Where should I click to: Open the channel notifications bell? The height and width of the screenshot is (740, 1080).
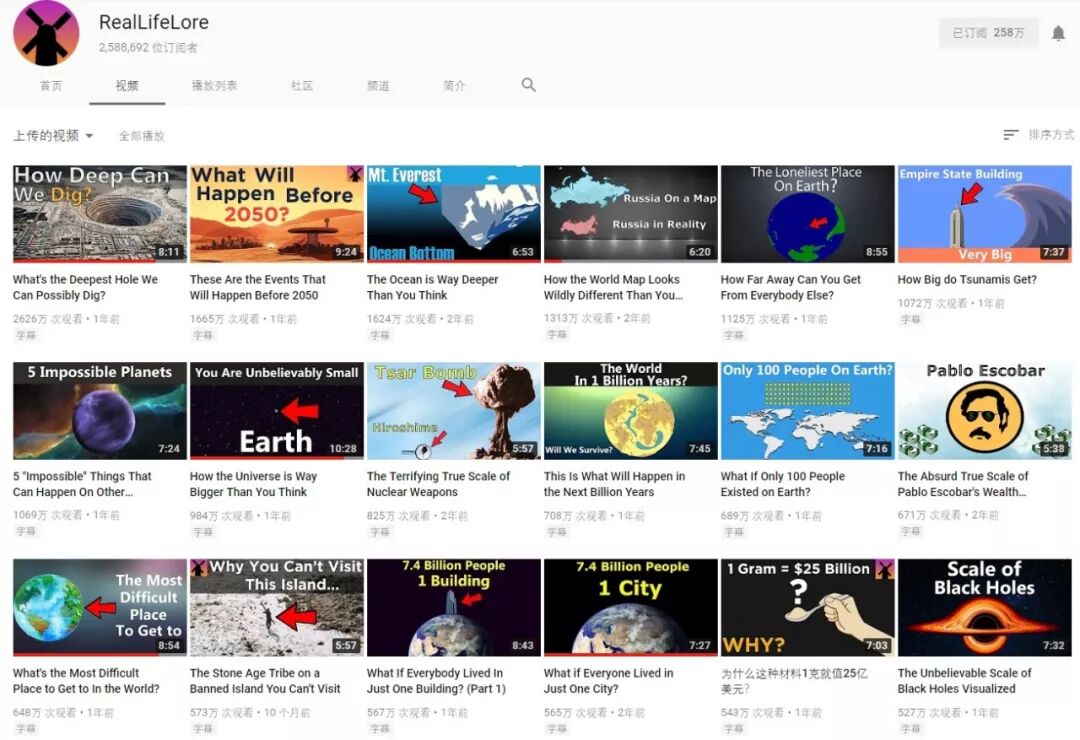[x=1058, y=33]
